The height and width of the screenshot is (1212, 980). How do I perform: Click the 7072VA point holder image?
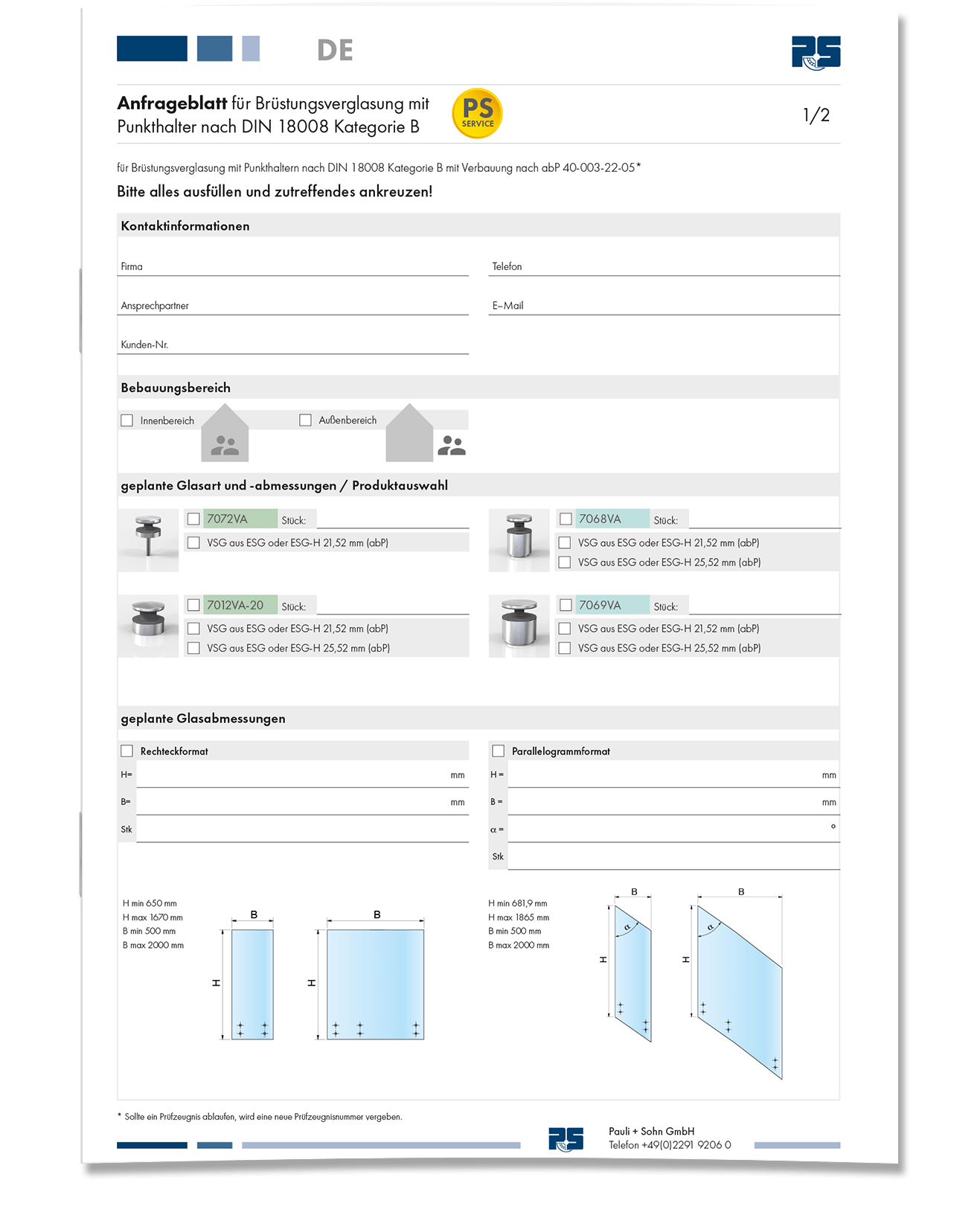tap(148, 539)
